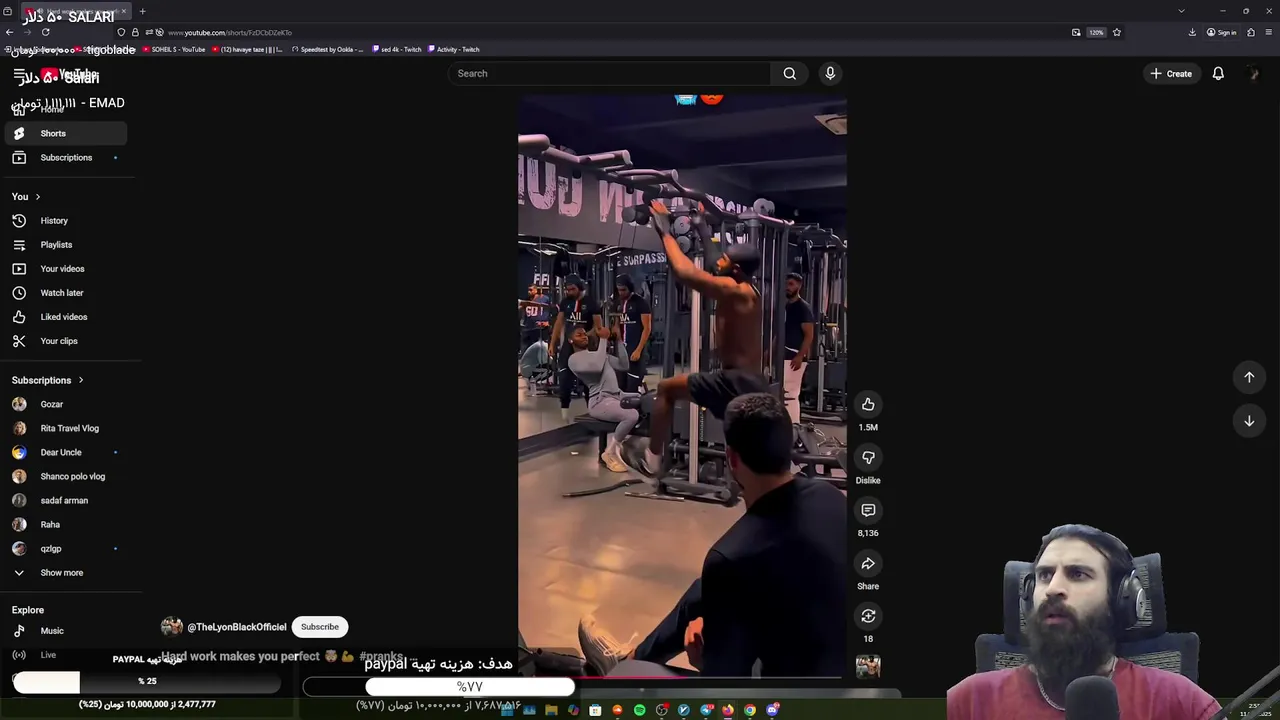Viewport: 1280px width, 720px height.
Task: Open the Shanco polo vlog subscription
Action: (x=66, y=476)
